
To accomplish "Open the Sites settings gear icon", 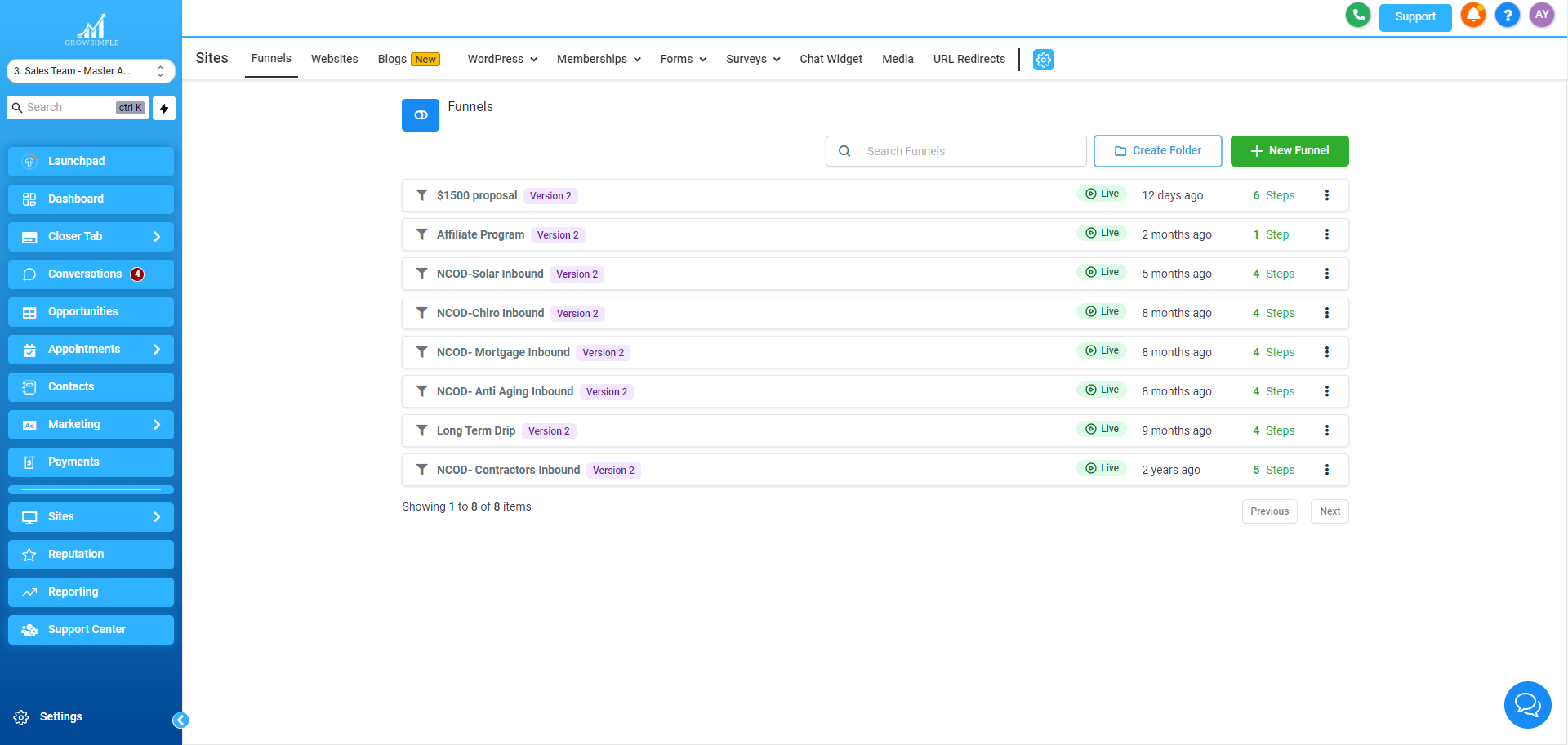I will tap(1043, 60).
